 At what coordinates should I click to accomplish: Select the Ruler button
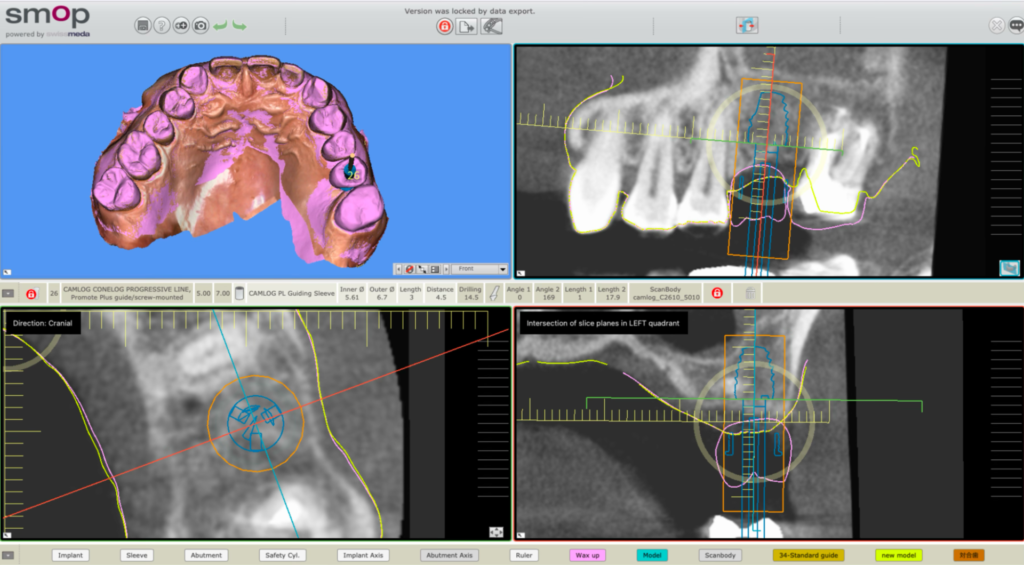(521, 555)
